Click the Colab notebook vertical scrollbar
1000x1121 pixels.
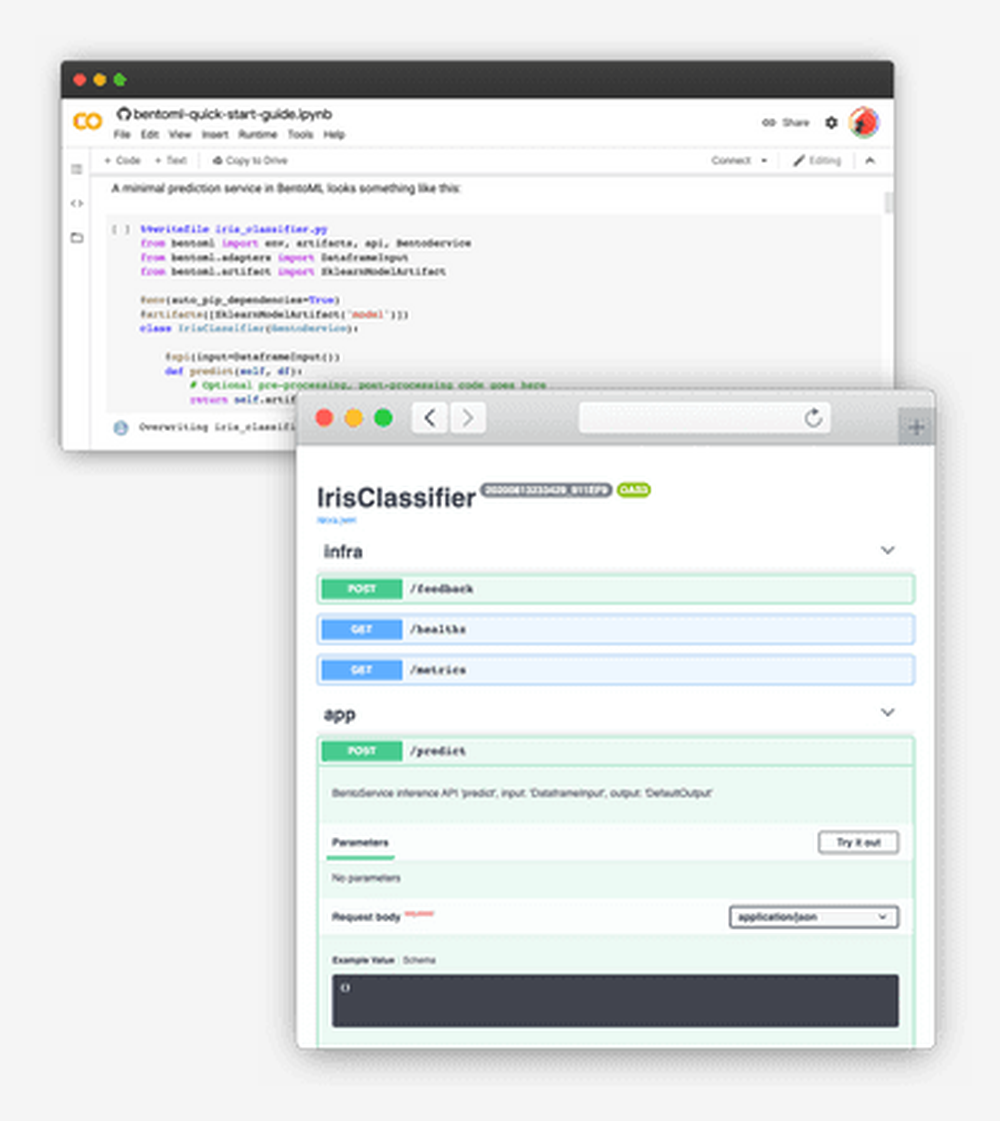point(888,202)
